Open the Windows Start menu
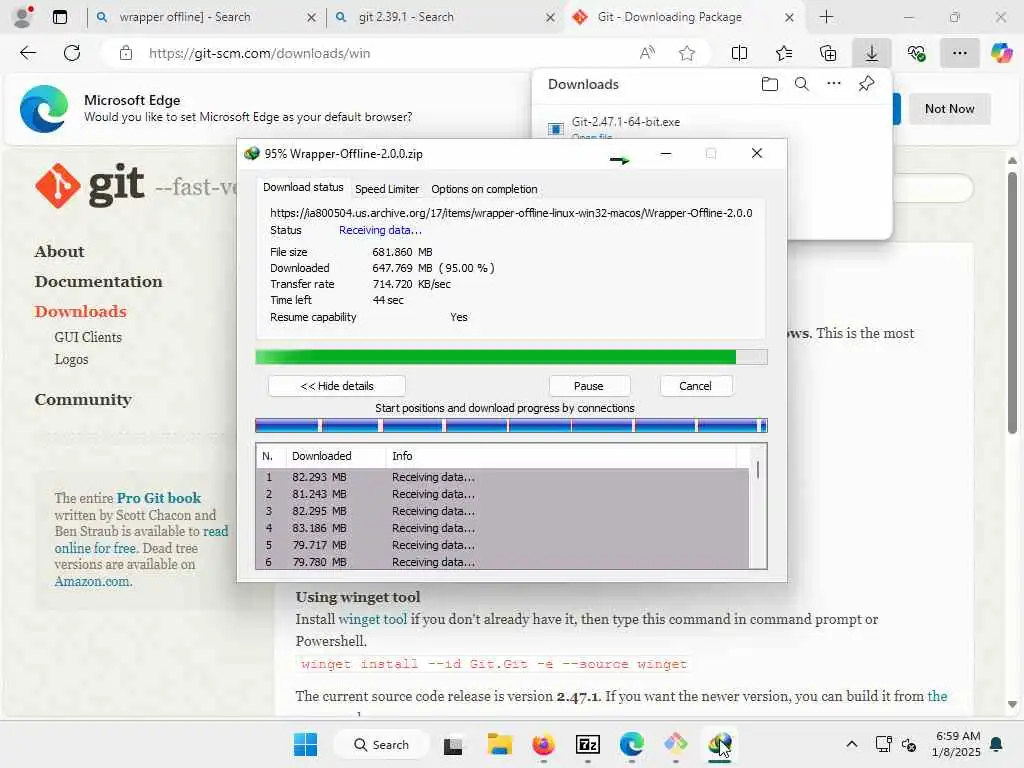Screen dimensions: 1024x768 [305, 744]
